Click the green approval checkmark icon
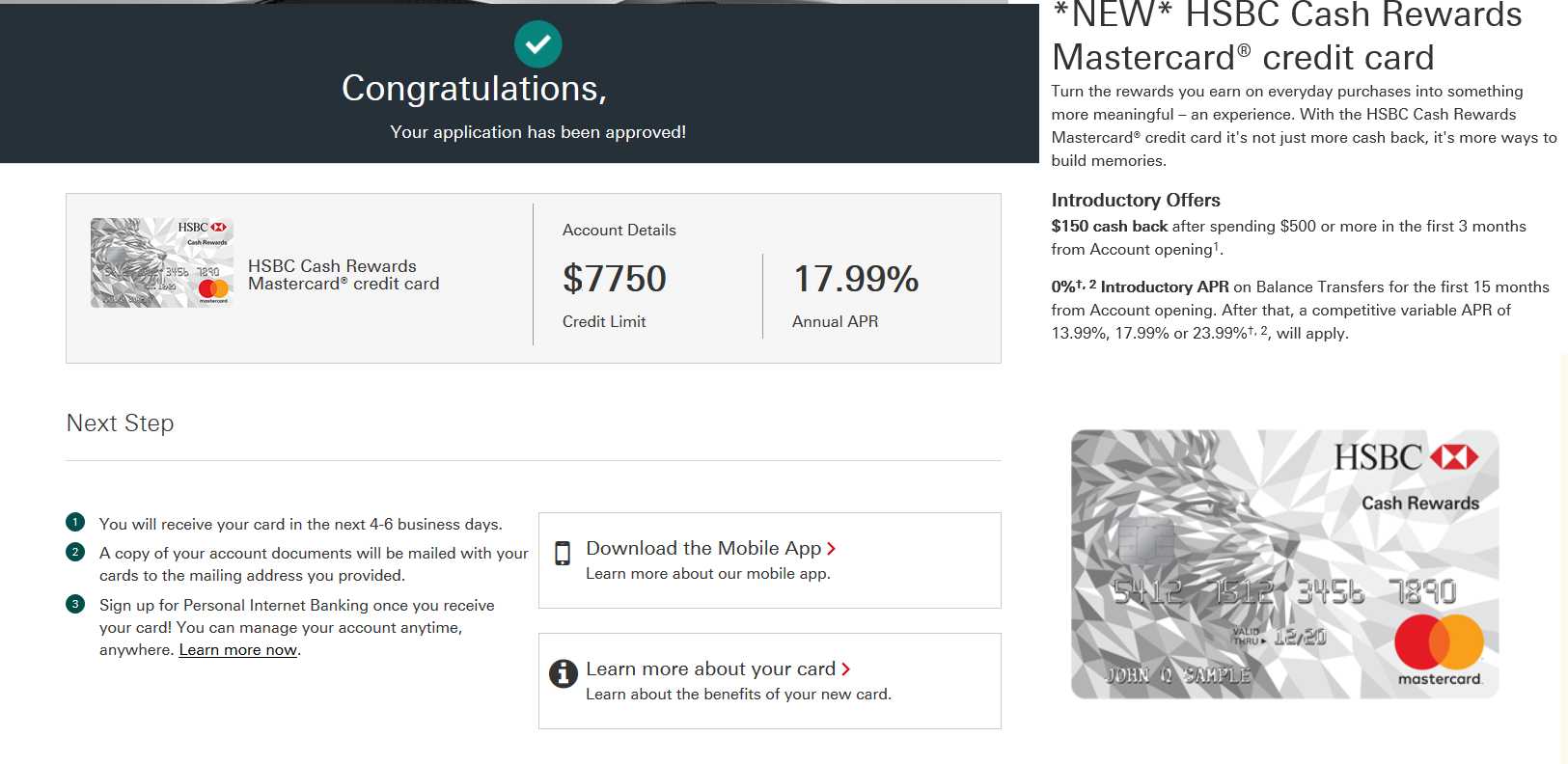 pos(537,44)
